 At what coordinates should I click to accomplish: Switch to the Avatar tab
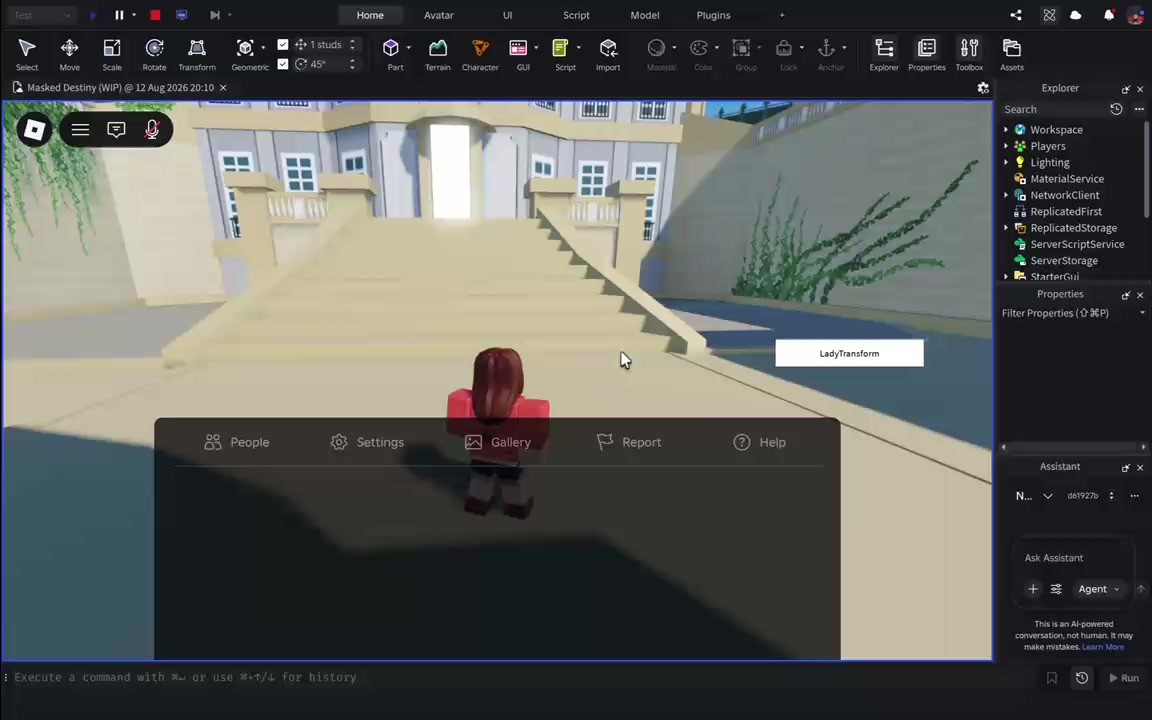click(x=439, y=15)
